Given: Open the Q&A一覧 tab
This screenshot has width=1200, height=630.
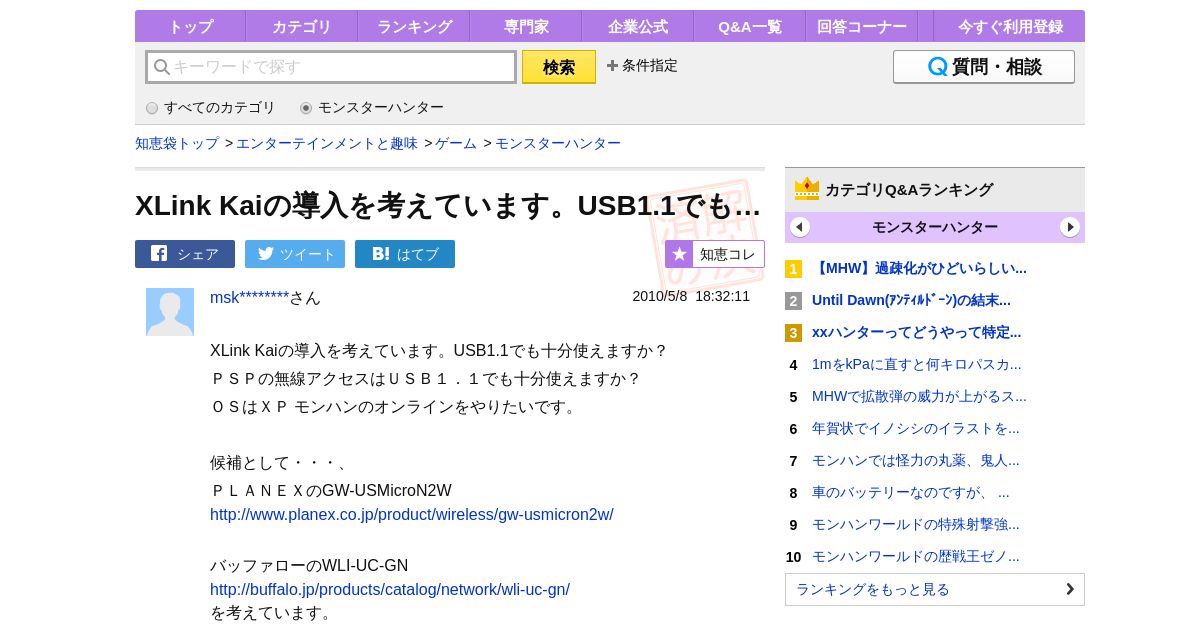Looking at the screenshot, I should (750, 27).
